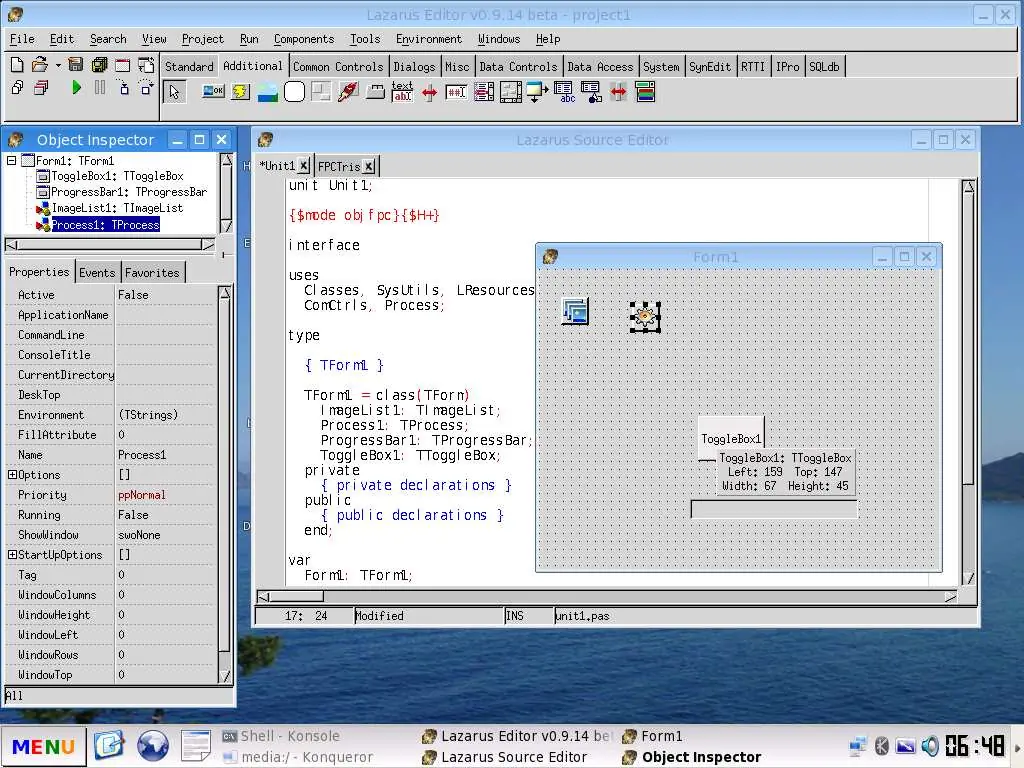Close the *Unit1 source tab
The width and height of the screenshot is (1024, 768).
[304, 166]
